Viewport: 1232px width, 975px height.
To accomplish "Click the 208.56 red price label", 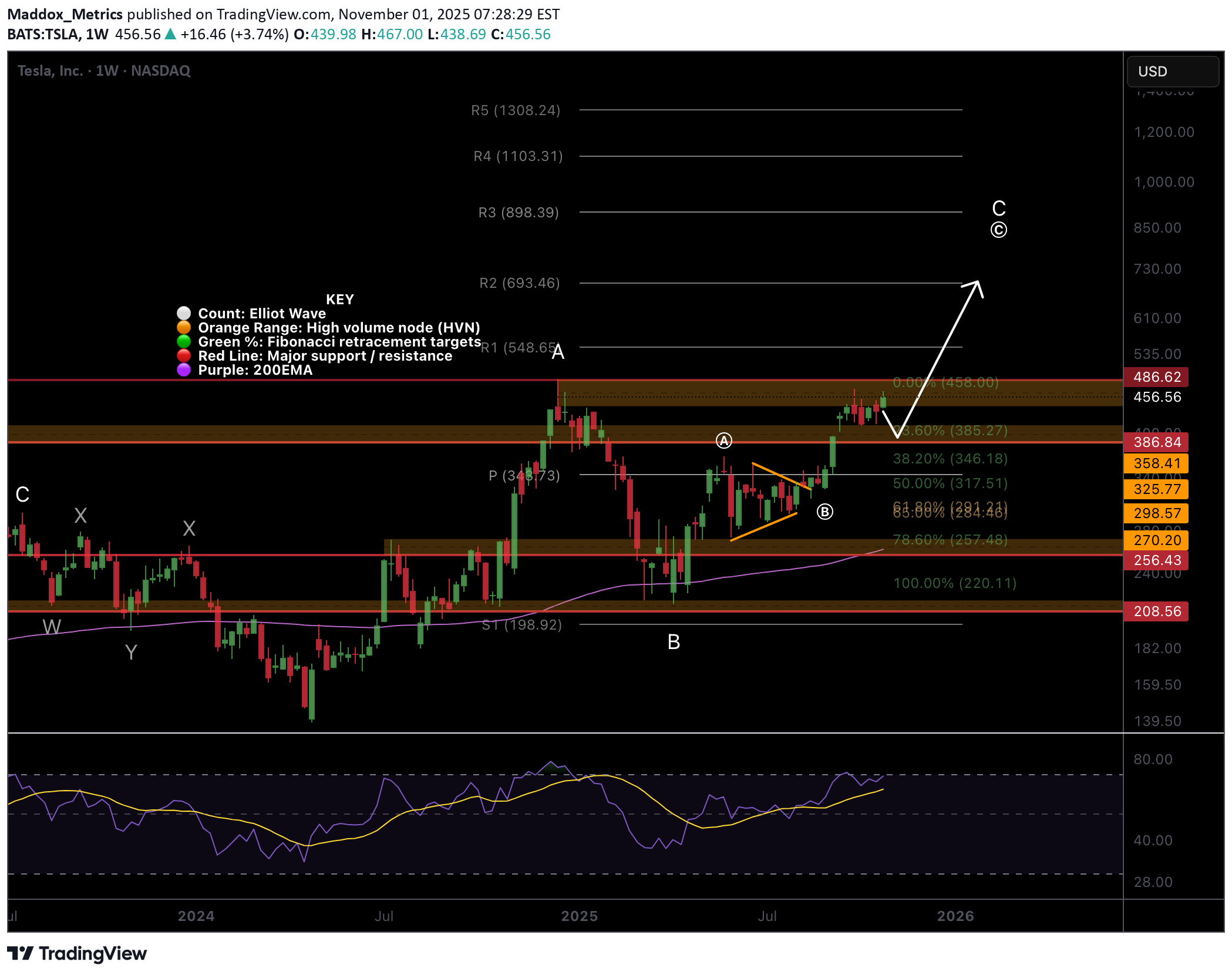I will coord(1156,611).
